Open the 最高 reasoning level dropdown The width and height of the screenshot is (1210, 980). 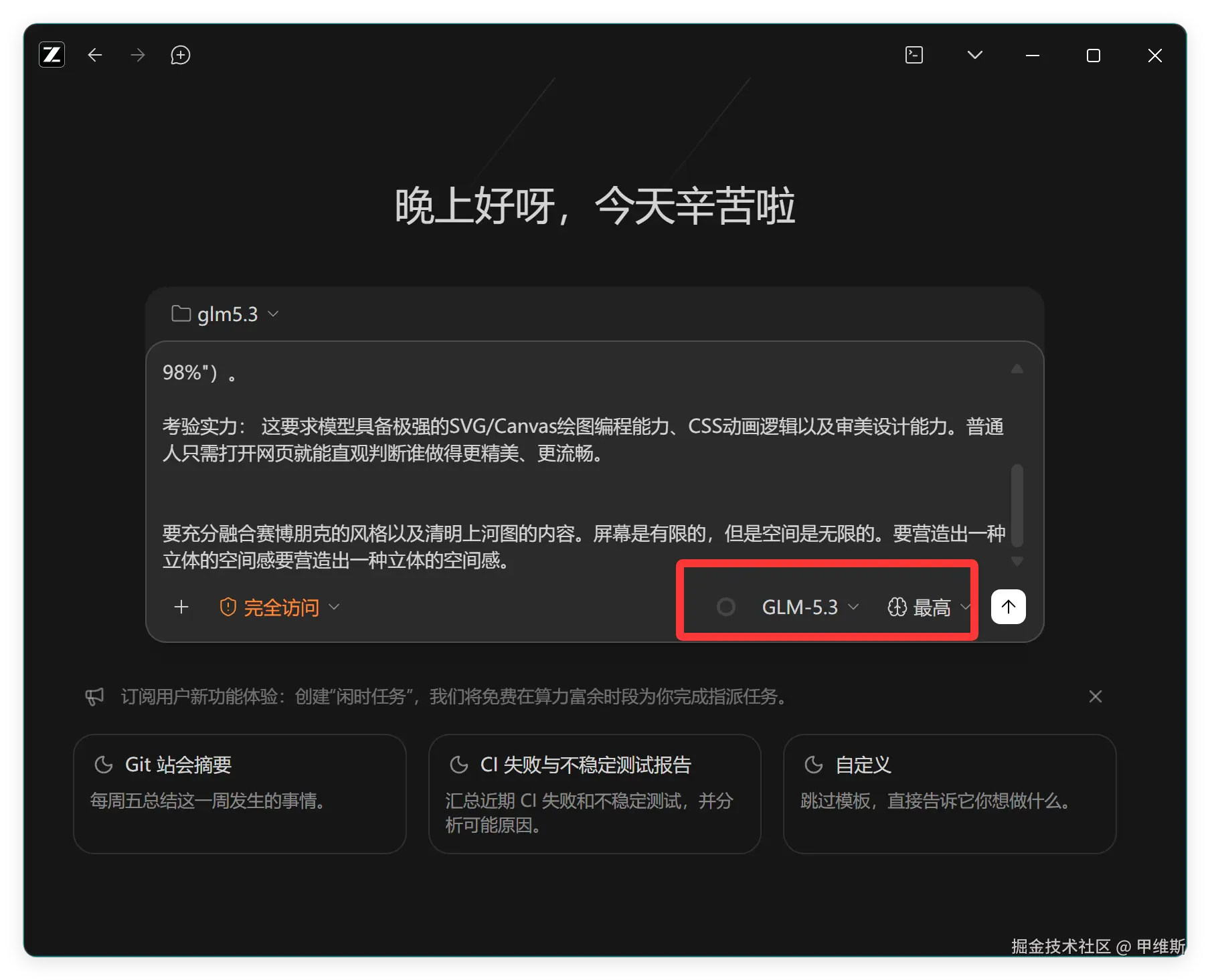(929, 607)
